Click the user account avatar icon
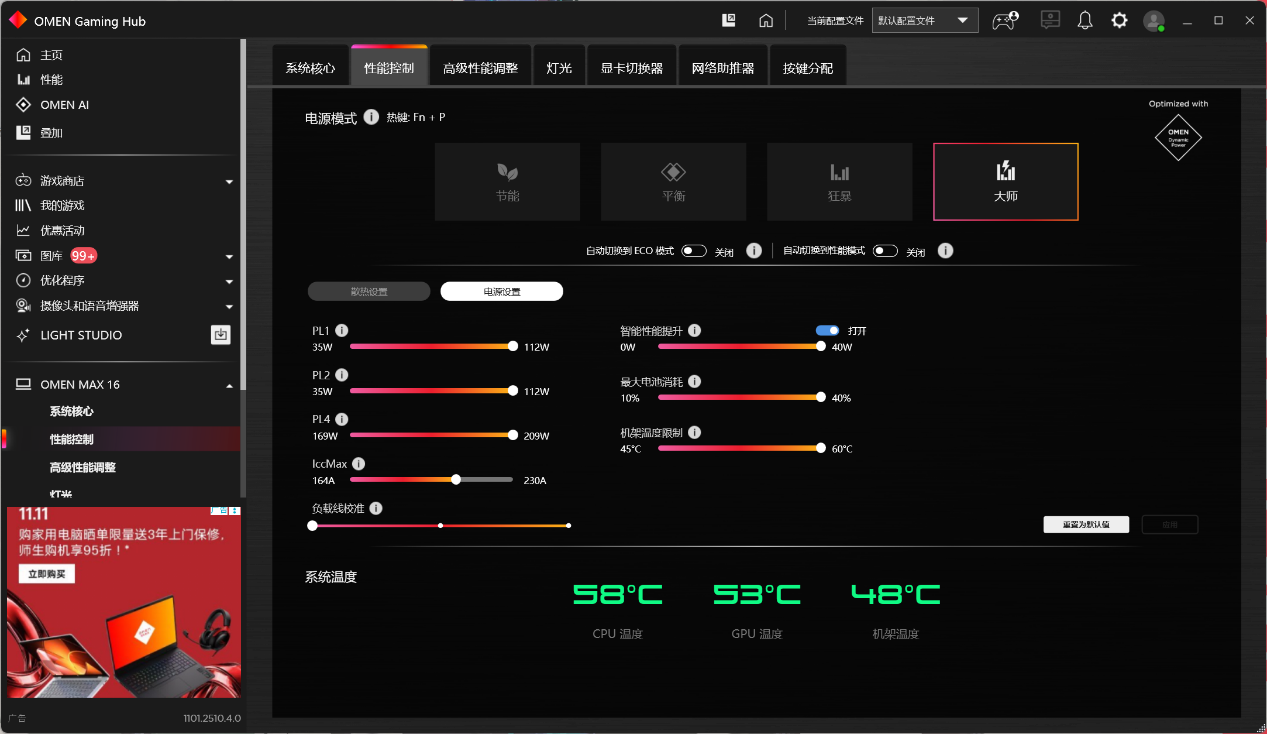The width and height of the screenshot is (1267, 734). coord(1154,21)
